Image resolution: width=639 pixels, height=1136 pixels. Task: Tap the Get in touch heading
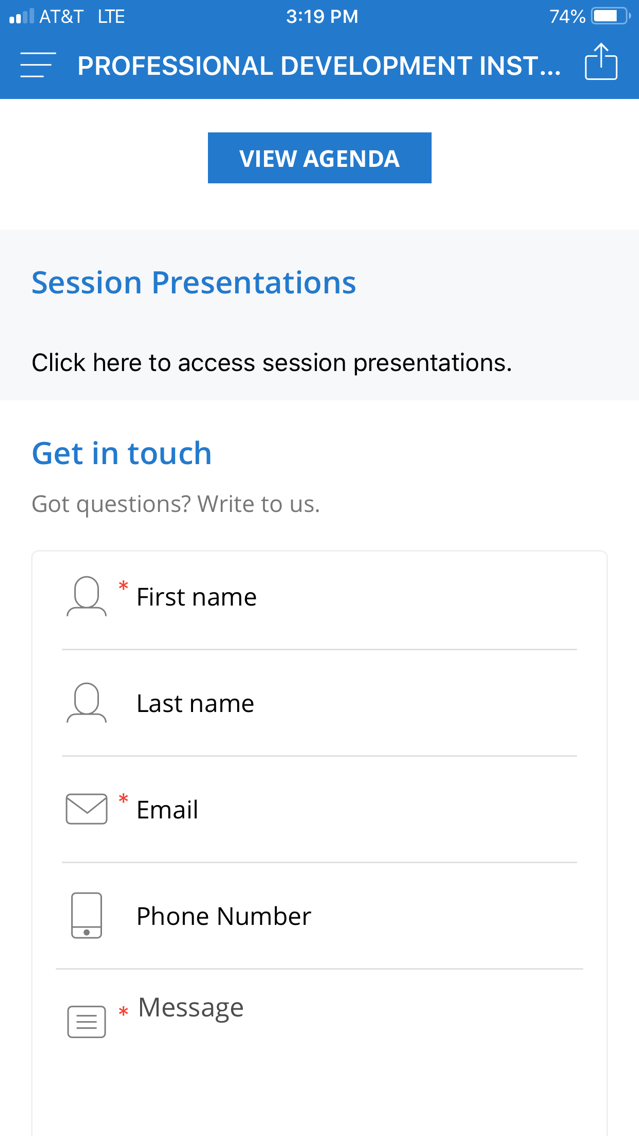(122, 453)
